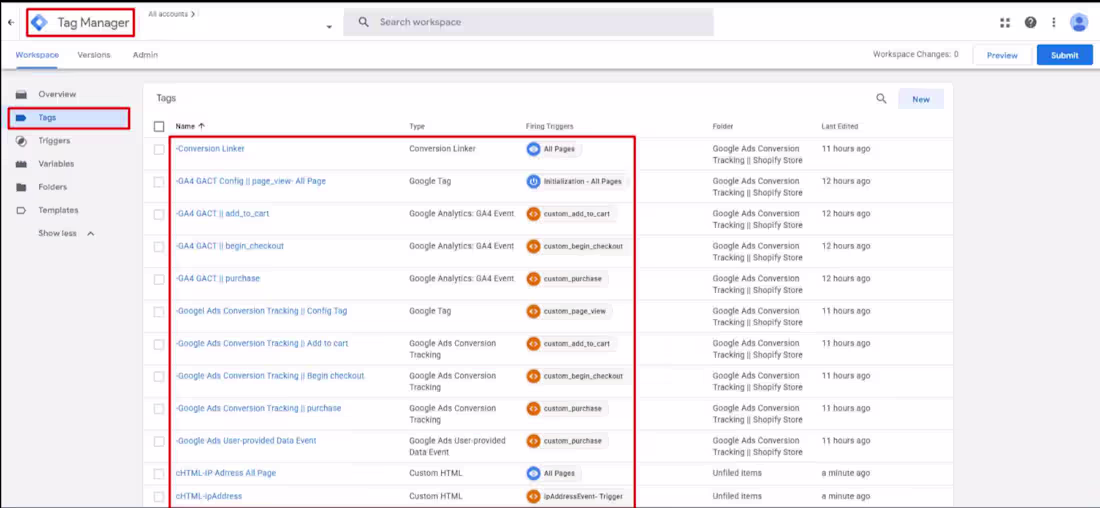Open the help question mark icon
Viewport: 1100px width, 508px height.
point(1030,22)
